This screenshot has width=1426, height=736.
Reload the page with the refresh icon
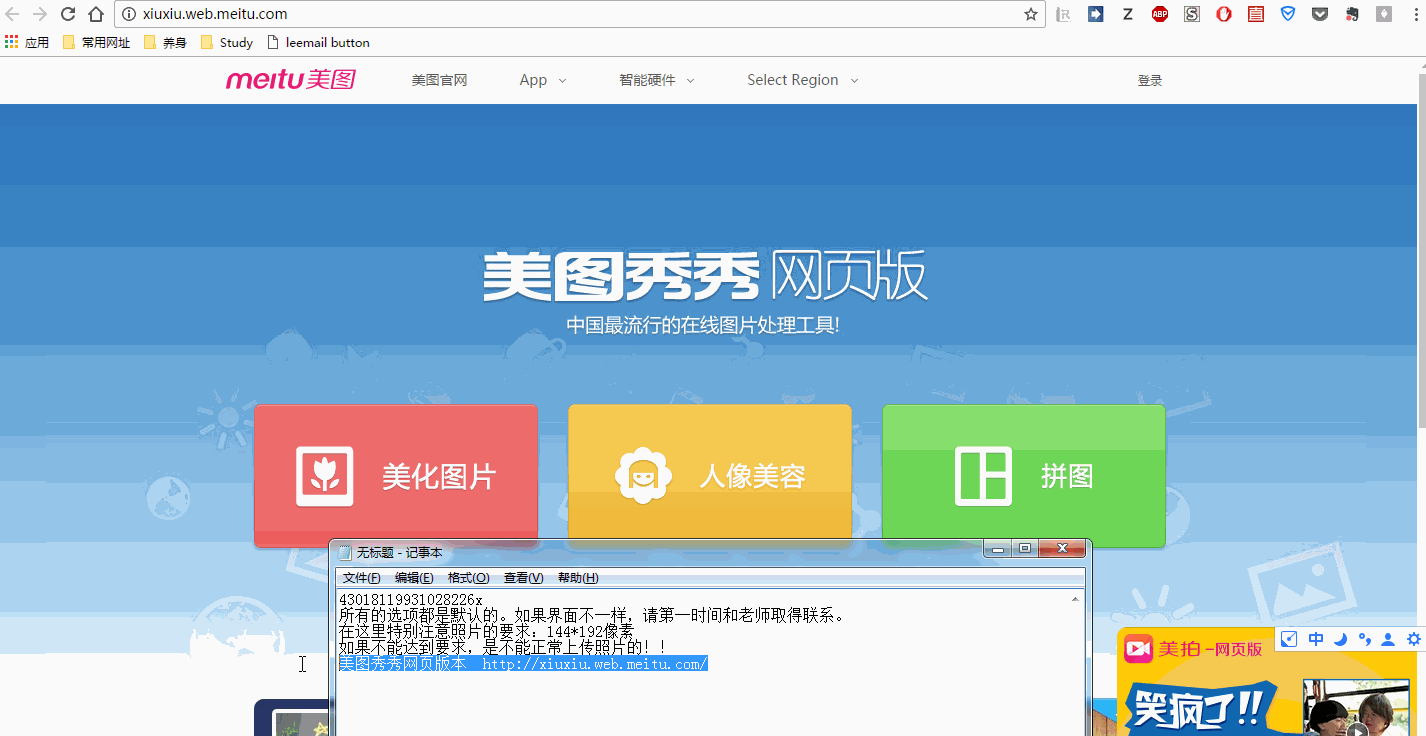(x=68, y=14)
